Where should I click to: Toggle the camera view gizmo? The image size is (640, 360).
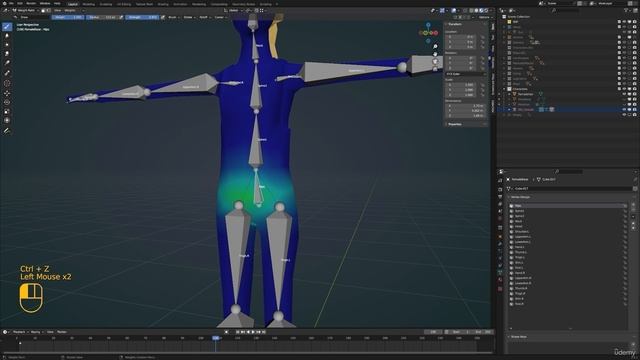point(435,61)
